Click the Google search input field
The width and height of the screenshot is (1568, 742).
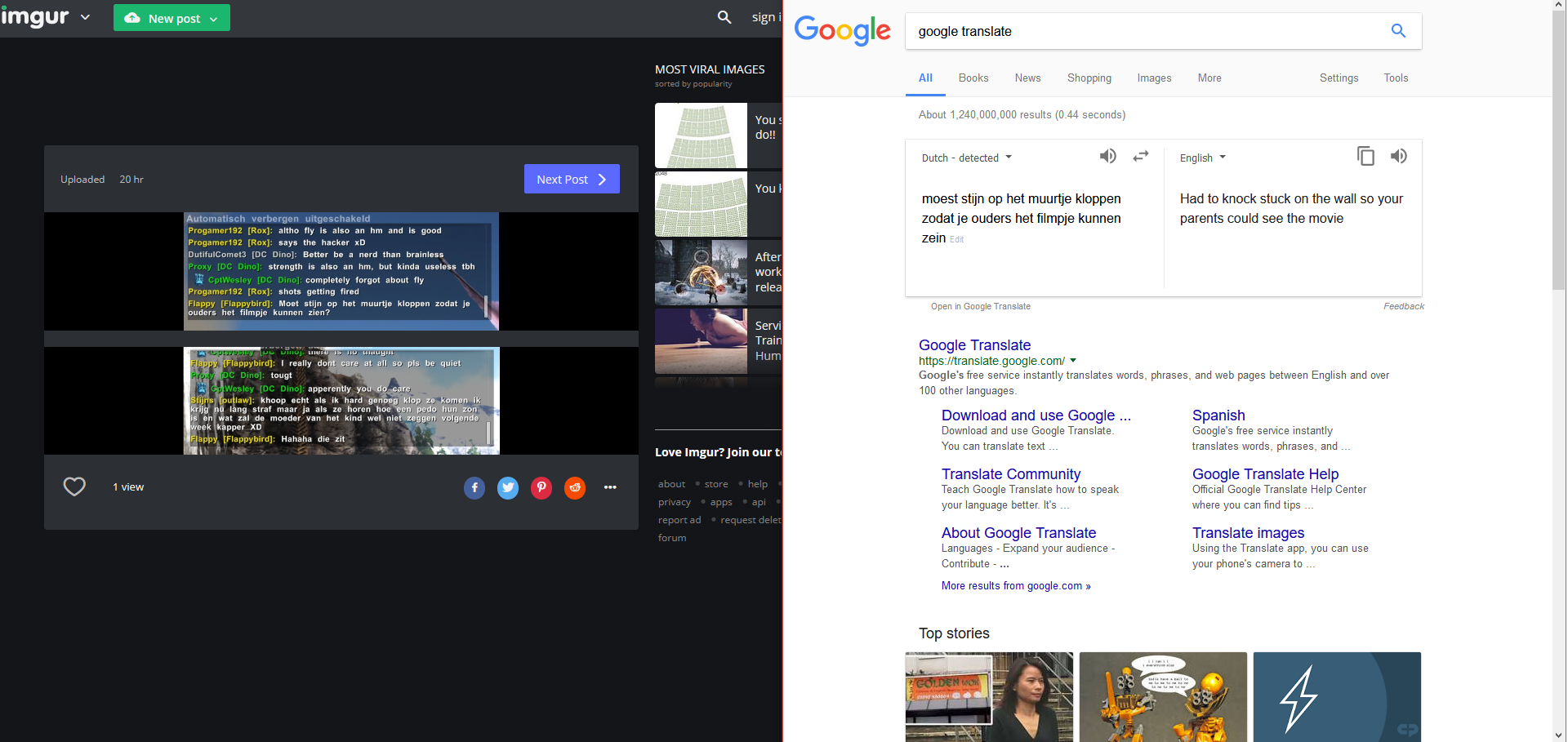[x=1143, y=31]
